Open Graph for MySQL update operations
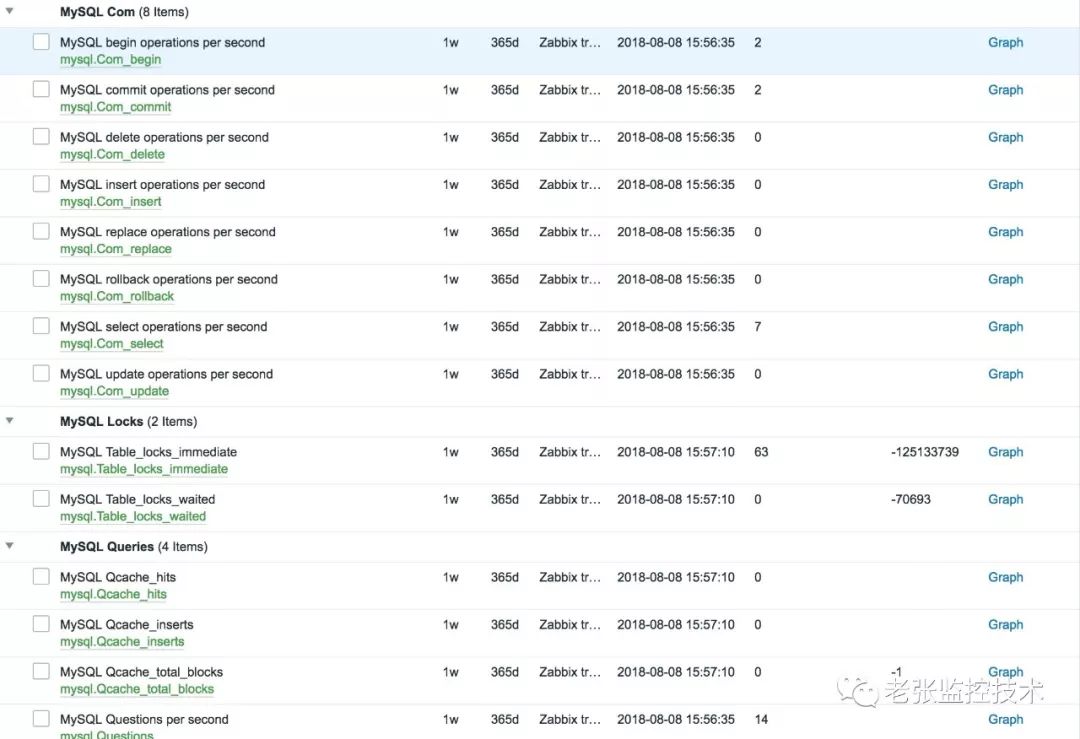 (x=1005, y=374)
